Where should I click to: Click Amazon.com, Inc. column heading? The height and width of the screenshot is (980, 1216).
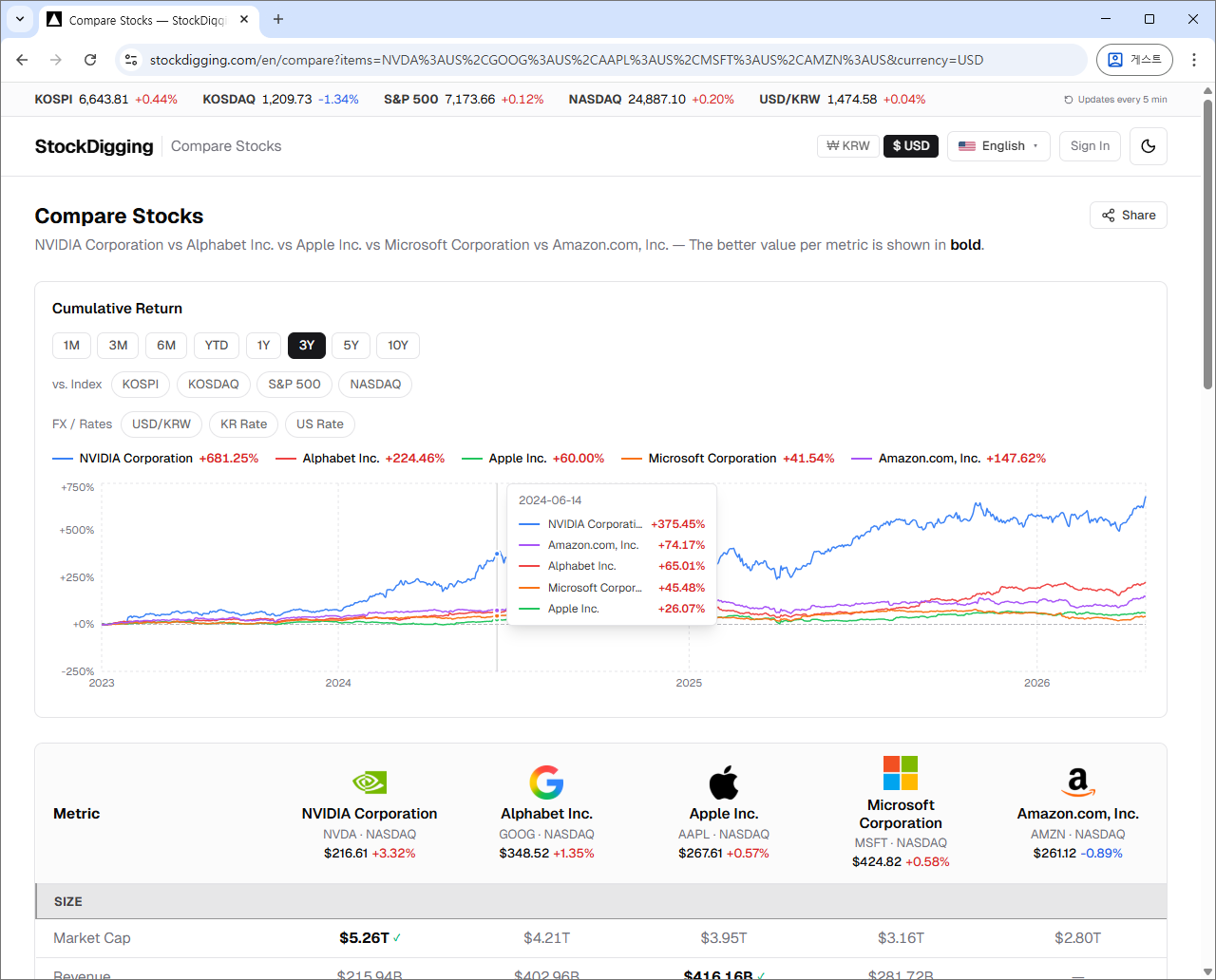pyautogui.click(x=1077, y=814)
